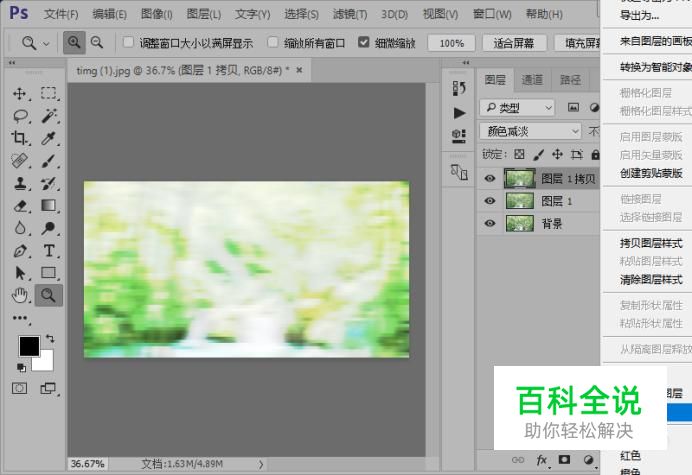Close the timg (1).jpg document tab

coord(299,70)
